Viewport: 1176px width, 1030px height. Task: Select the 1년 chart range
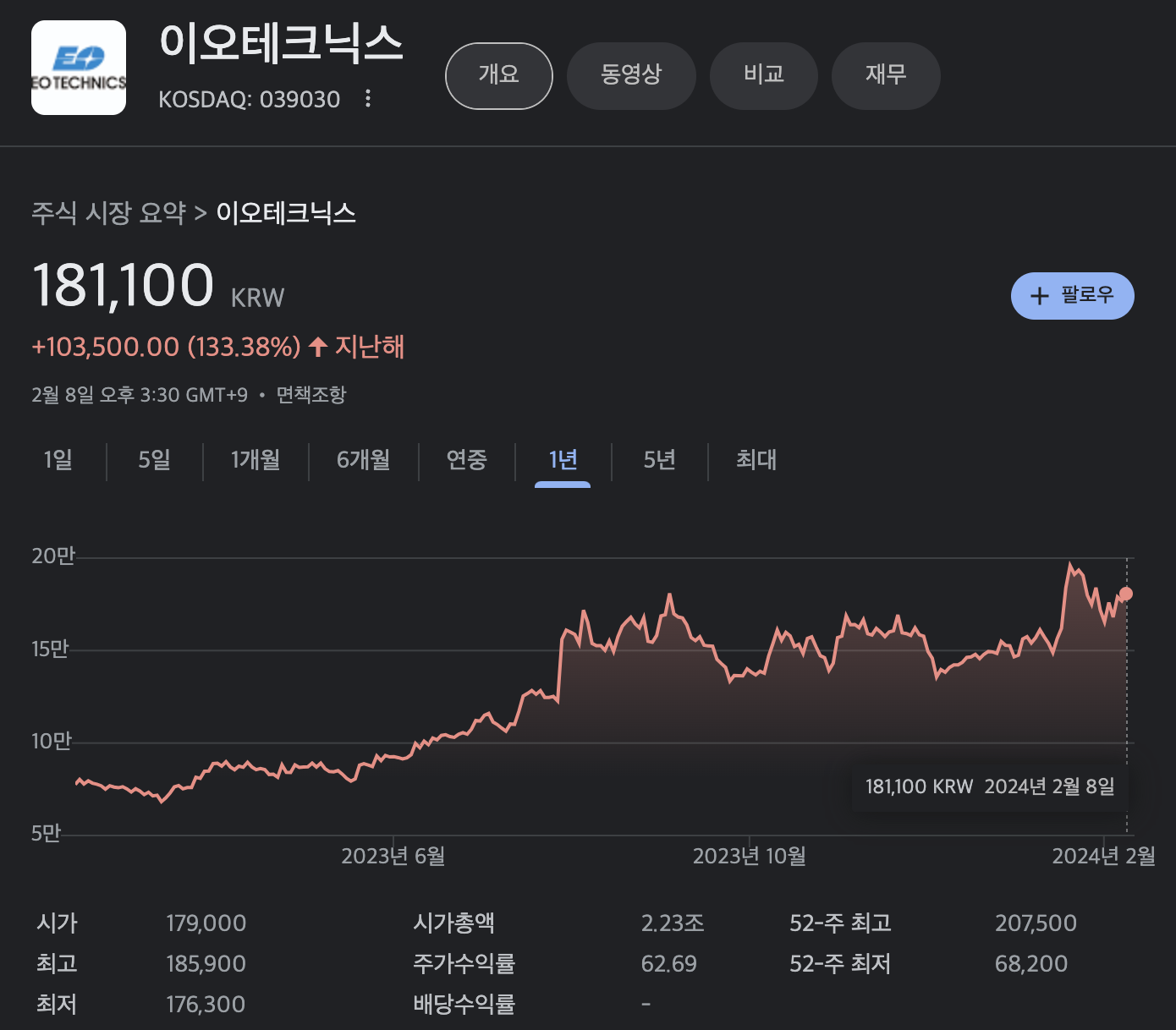[x=563, y=460]
